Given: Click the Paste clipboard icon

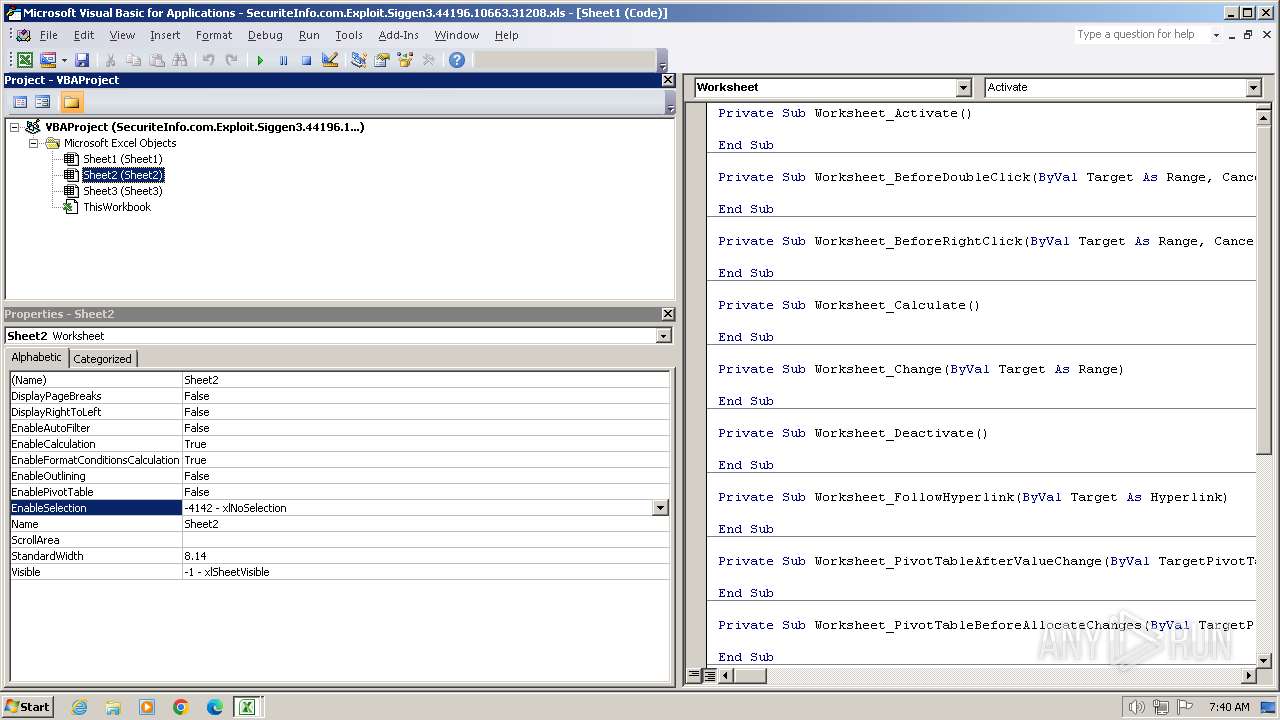Looking at the screenshot, I should coord(156,60).
